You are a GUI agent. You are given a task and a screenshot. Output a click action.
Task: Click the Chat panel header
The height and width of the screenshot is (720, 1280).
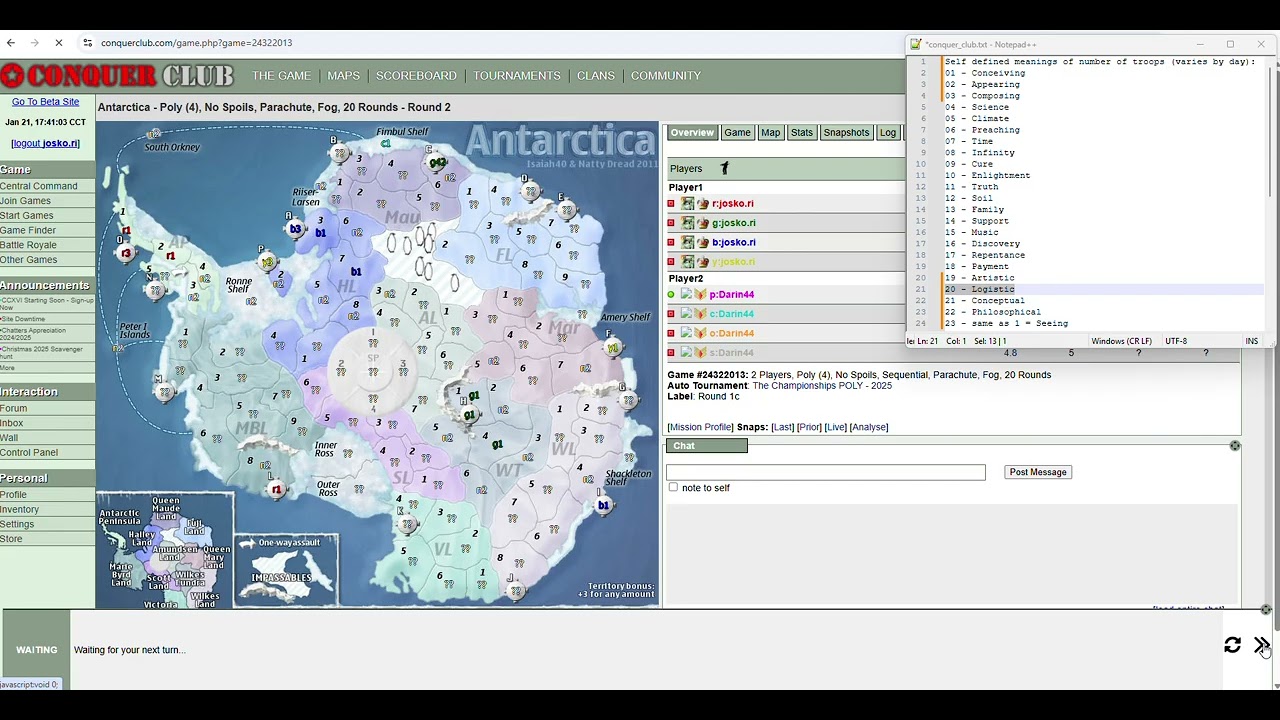pos(707,446)
